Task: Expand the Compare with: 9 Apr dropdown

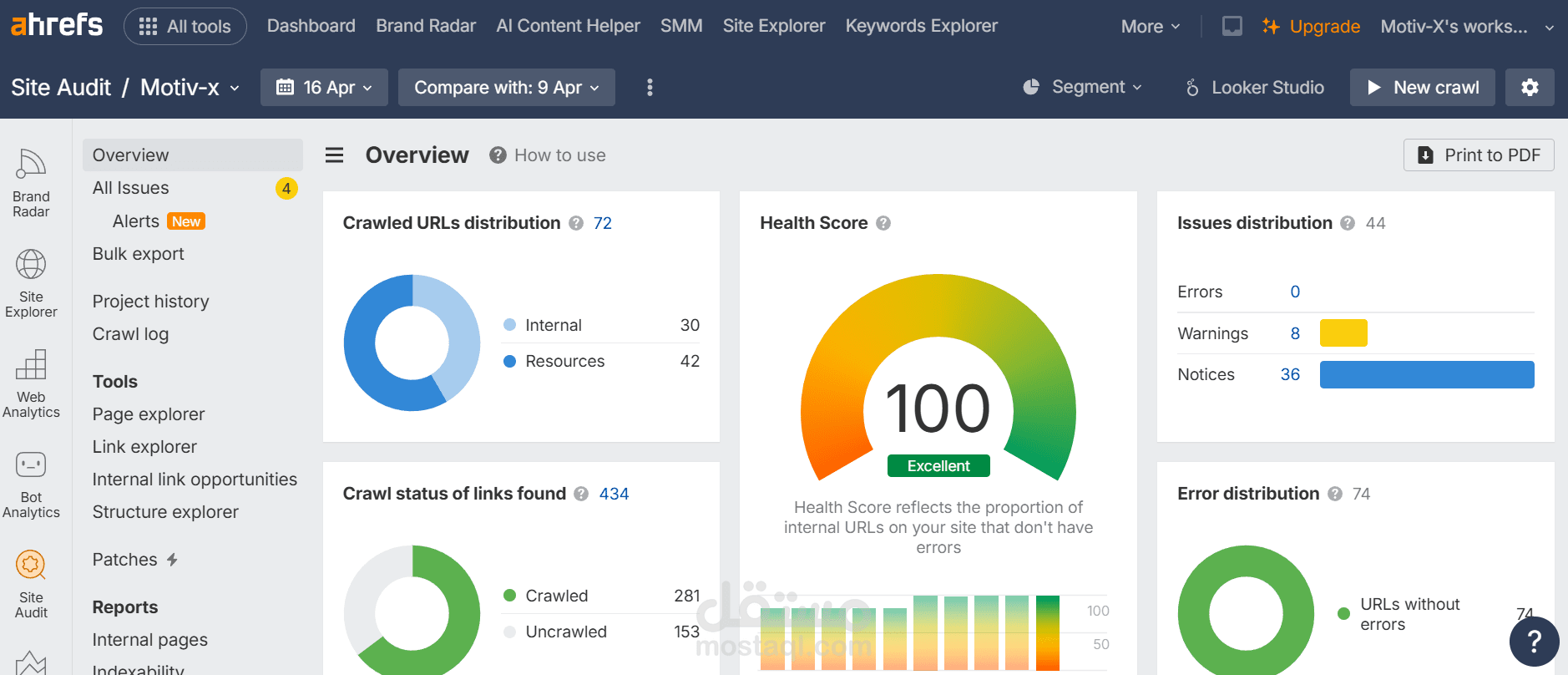Action: (507, 87)
